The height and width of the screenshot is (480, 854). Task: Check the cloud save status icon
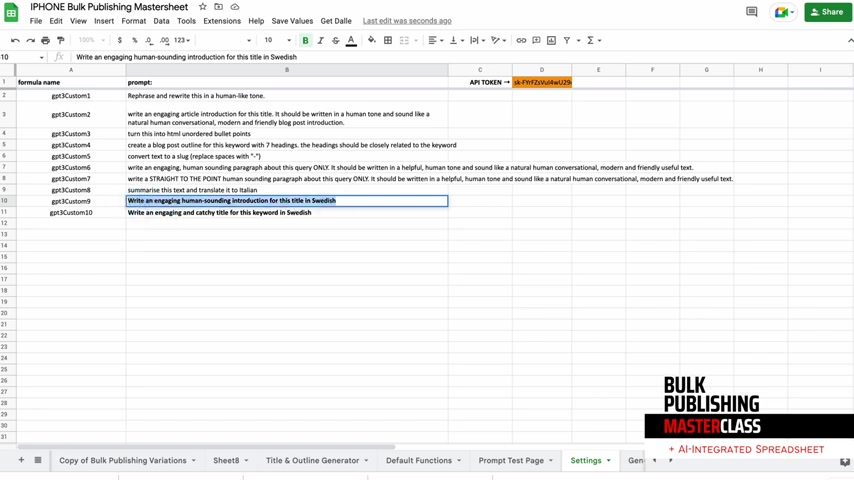235,7
